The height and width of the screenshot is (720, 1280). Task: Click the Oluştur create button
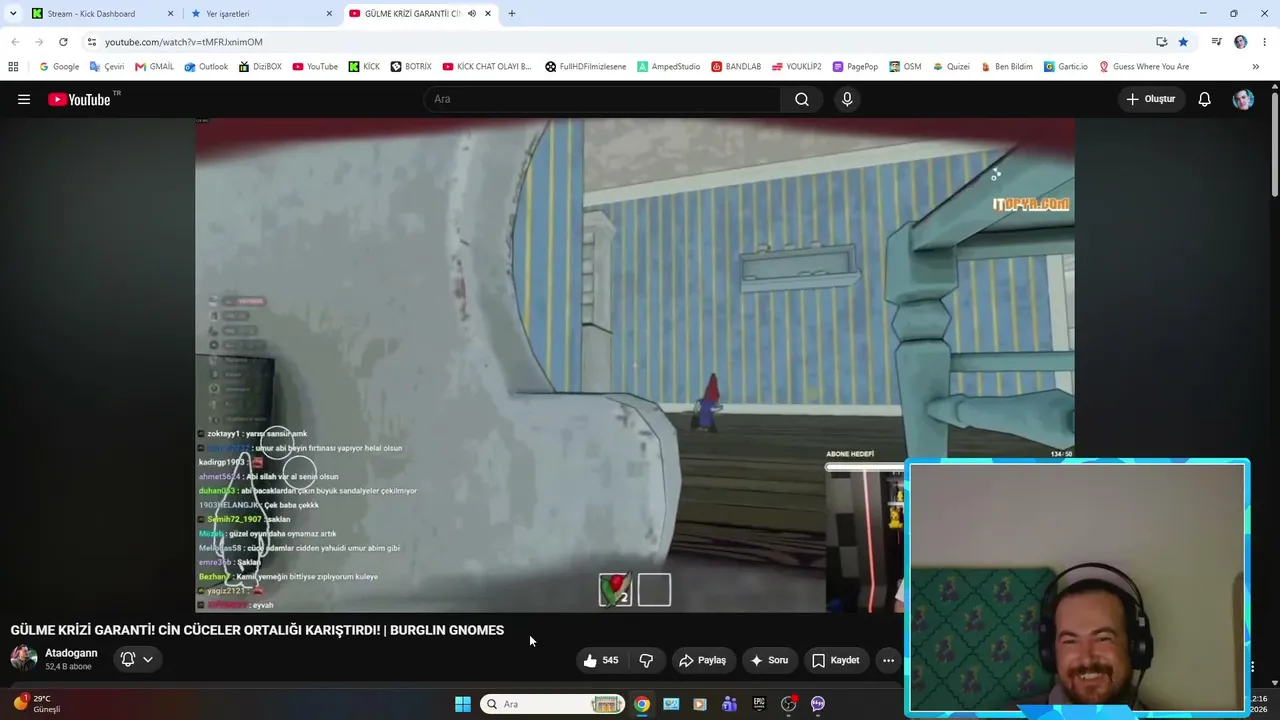pyautogui.click(x=1151, y=99)
